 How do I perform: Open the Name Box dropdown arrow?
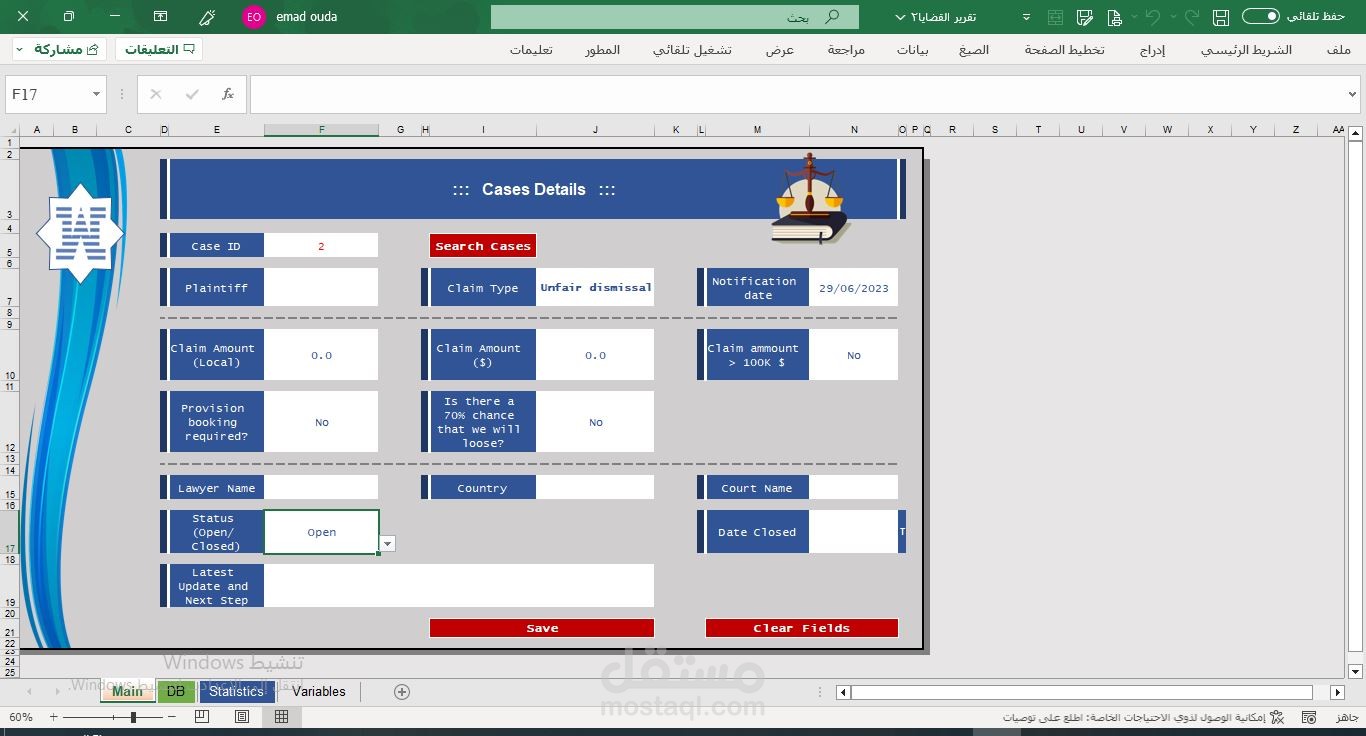tap(96, 94)
